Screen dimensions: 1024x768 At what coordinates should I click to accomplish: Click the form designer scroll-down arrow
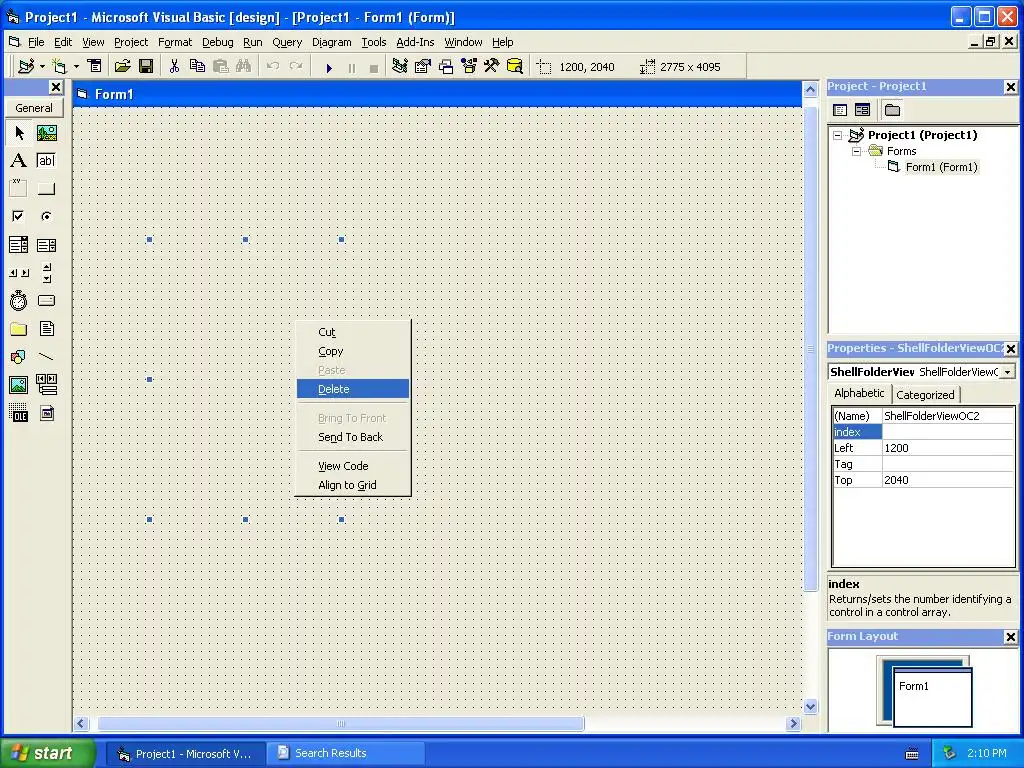(810, 706)
